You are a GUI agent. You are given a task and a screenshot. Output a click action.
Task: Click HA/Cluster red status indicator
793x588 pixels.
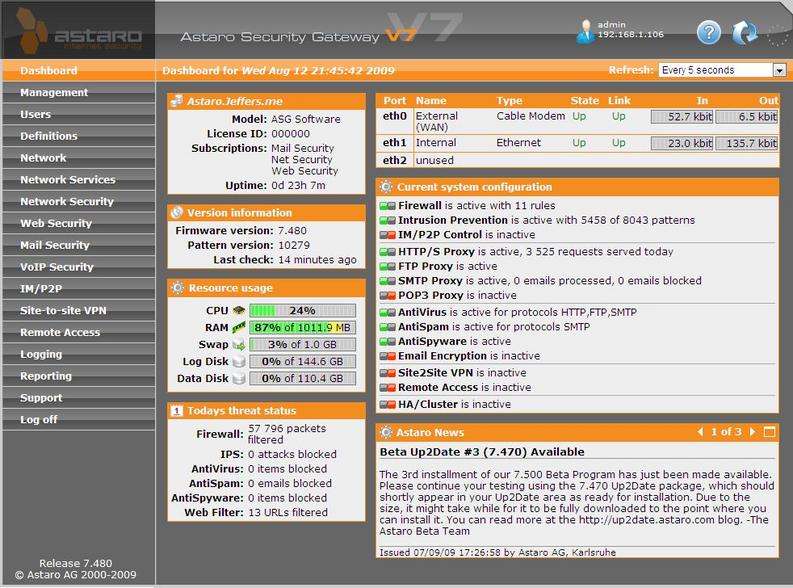[387, 404]
